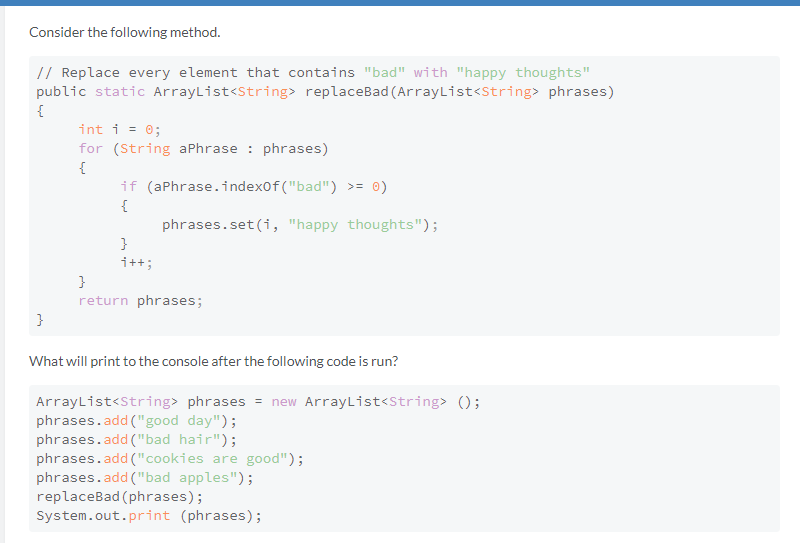The image size is (800, 543).
Task: Click the for loop header line
Action: (x=204, y=149)
